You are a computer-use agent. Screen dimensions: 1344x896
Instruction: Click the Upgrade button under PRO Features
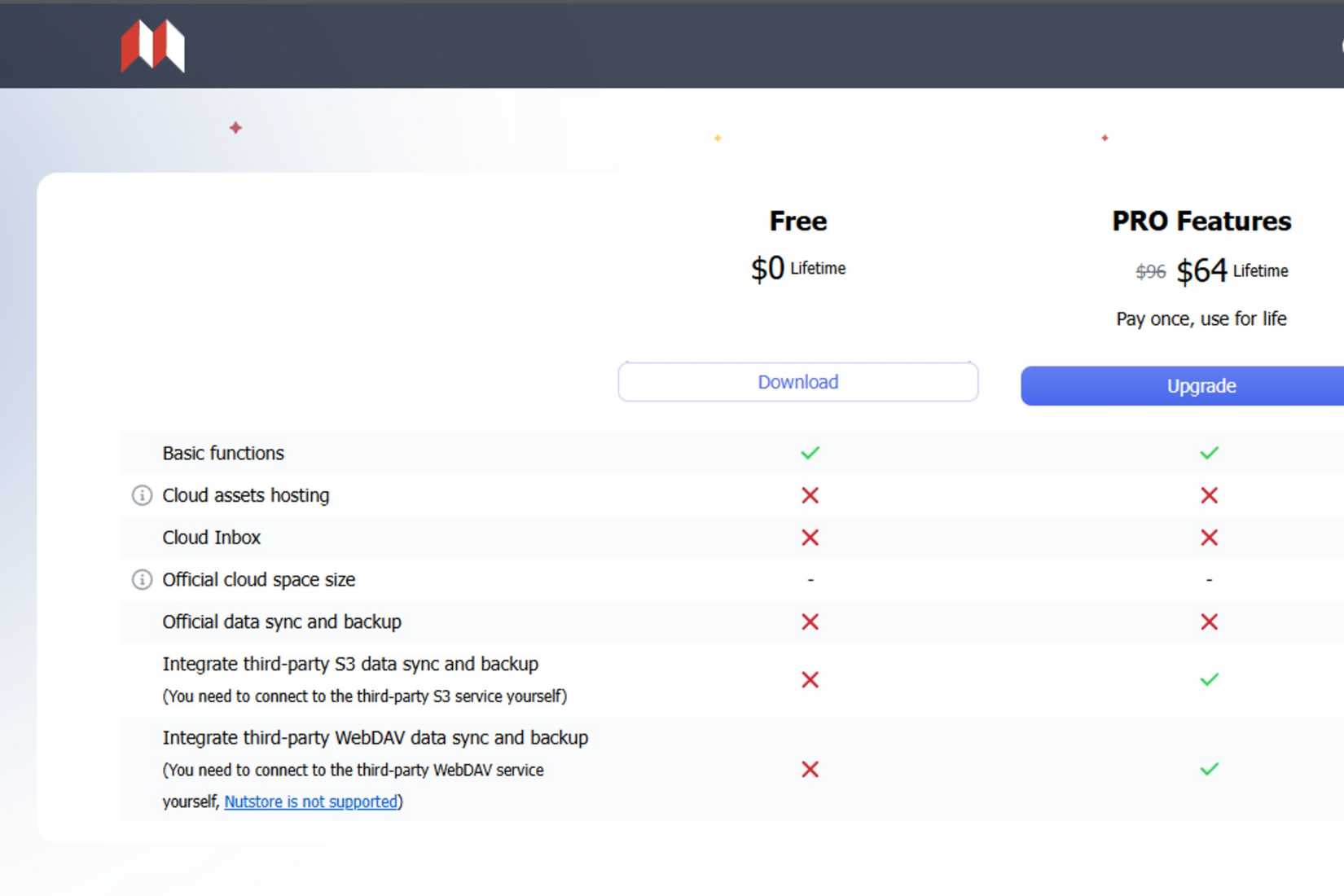1202,385
